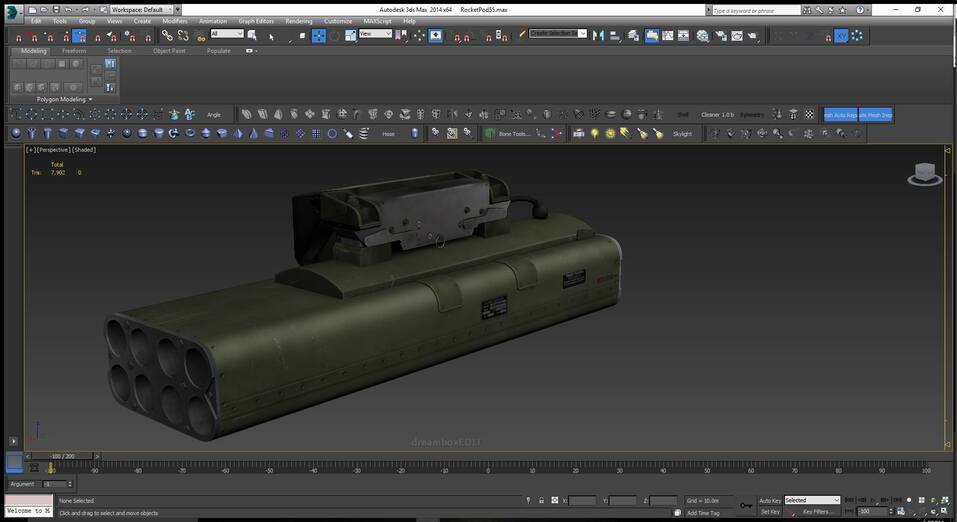Click the Bone Tools button
Viewport: 957px width, 522px height.
pos(514,133)
